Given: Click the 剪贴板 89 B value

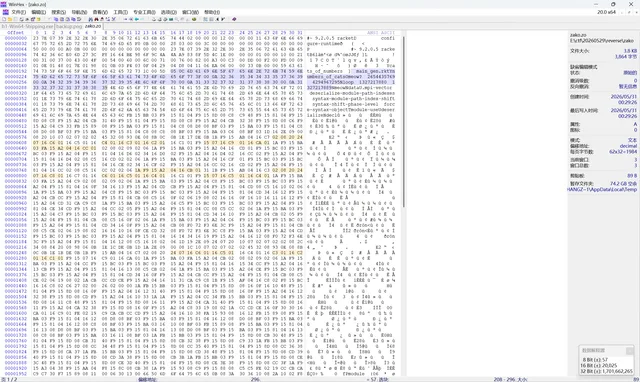Looking at the screenshot, I should [632, 176].
